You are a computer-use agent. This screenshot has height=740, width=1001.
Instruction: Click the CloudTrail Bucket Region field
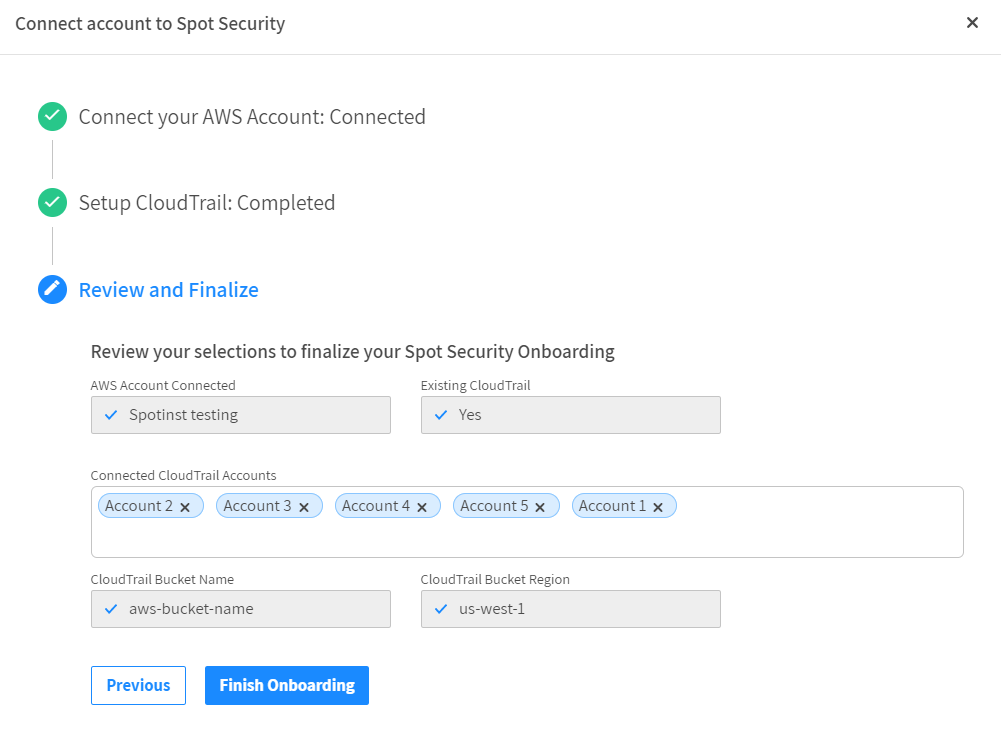pyautogui.click(x=570, y=609)
